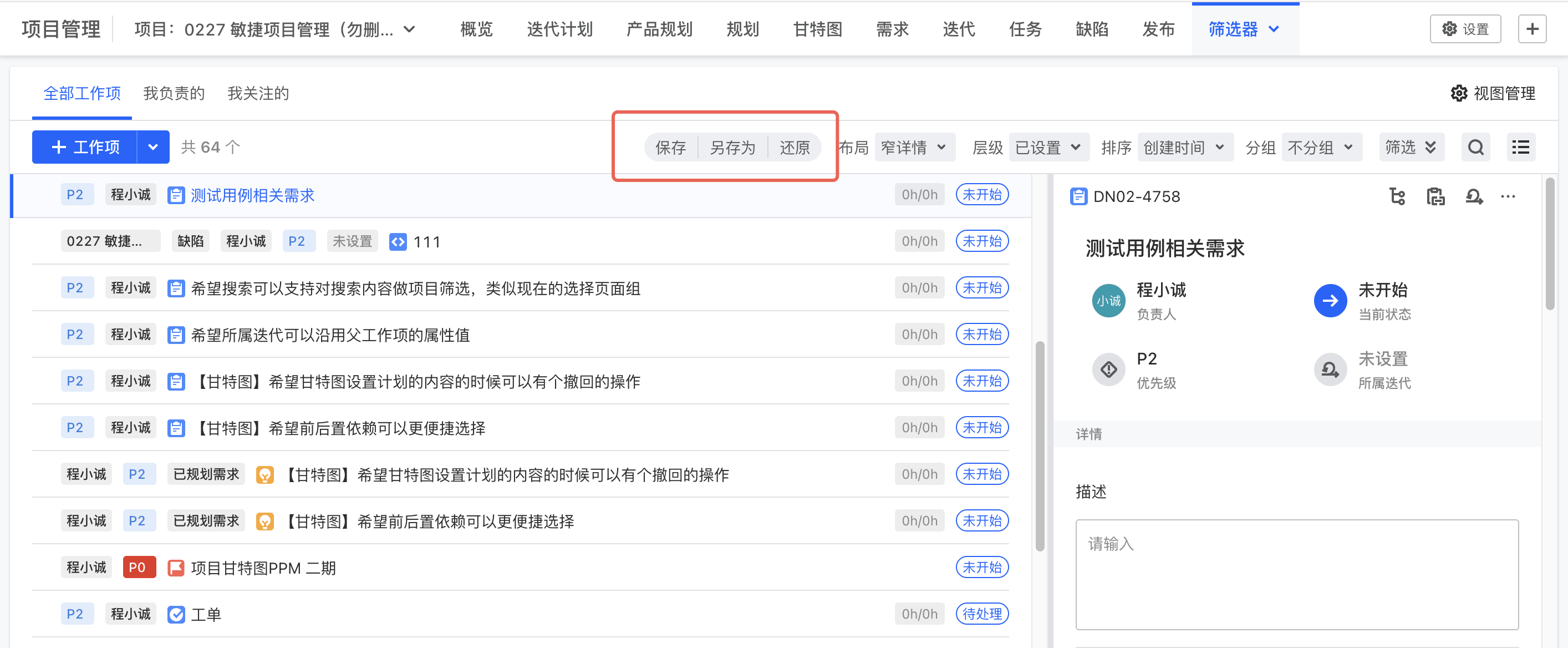This screenshot has height=648, width=1568.
Task: Click the checkmark icon of 工单 row
Action: [176, 615]
